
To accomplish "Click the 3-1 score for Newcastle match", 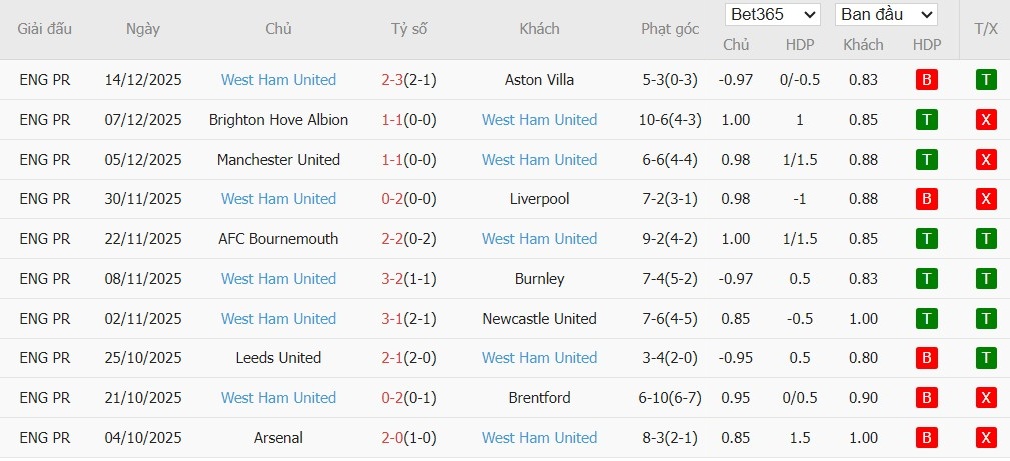I will pos(391,319).
